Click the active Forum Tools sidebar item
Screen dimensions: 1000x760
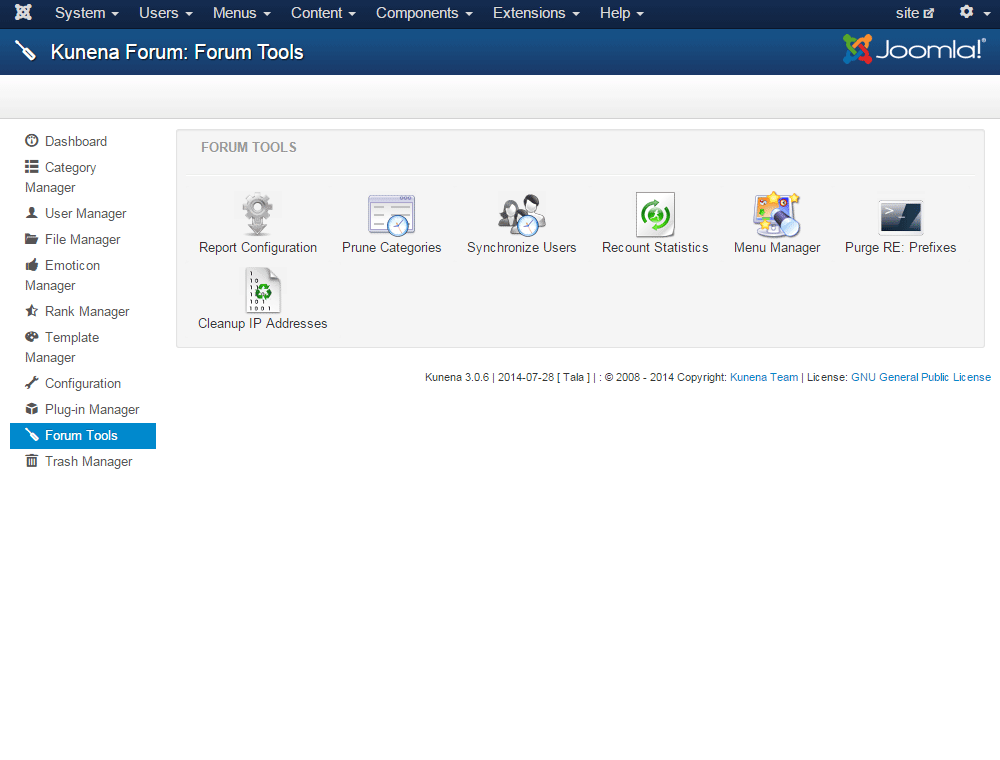[83, 435]
